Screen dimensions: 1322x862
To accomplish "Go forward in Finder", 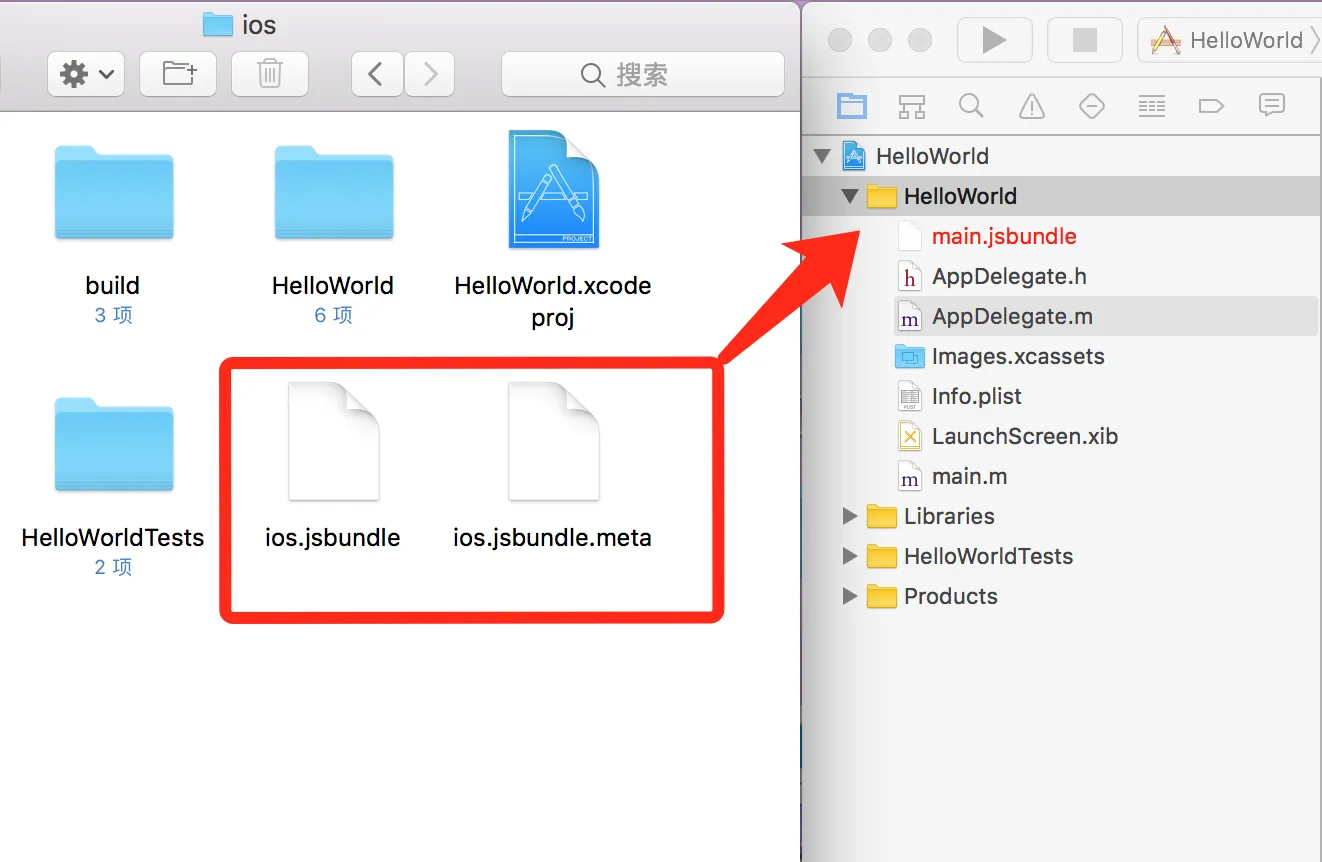I will pyautogui.click(x=430, y=74).
